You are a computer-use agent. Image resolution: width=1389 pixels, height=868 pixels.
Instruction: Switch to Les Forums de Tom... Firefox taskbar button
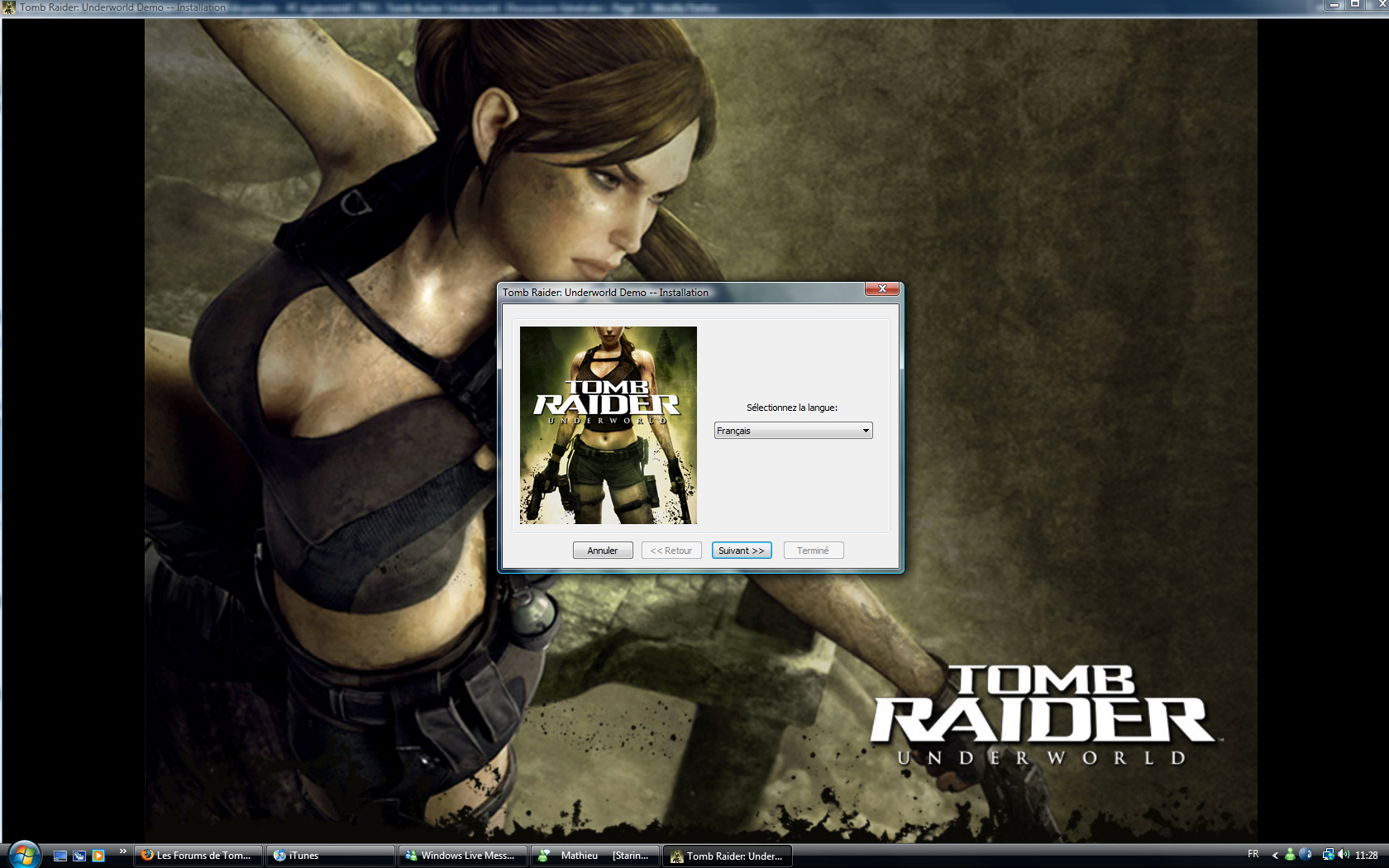pyautogui.click(x=198, y=856)
